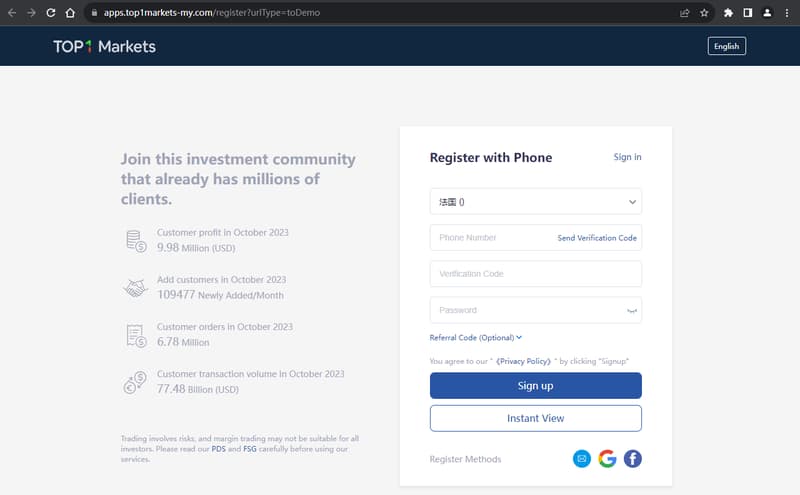
Task: Click the customer profit coins icon
Action: coord(136,241)
